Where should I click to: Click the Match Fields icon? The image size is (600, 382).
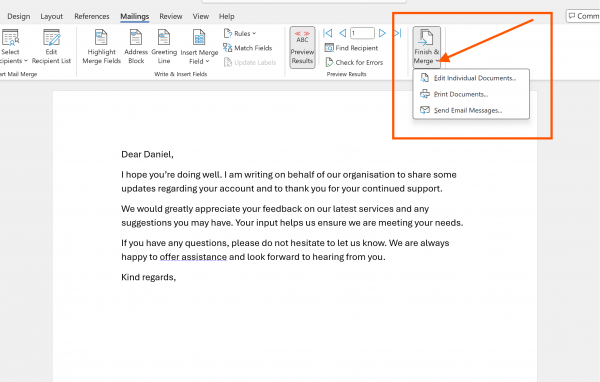click(227, 48)
